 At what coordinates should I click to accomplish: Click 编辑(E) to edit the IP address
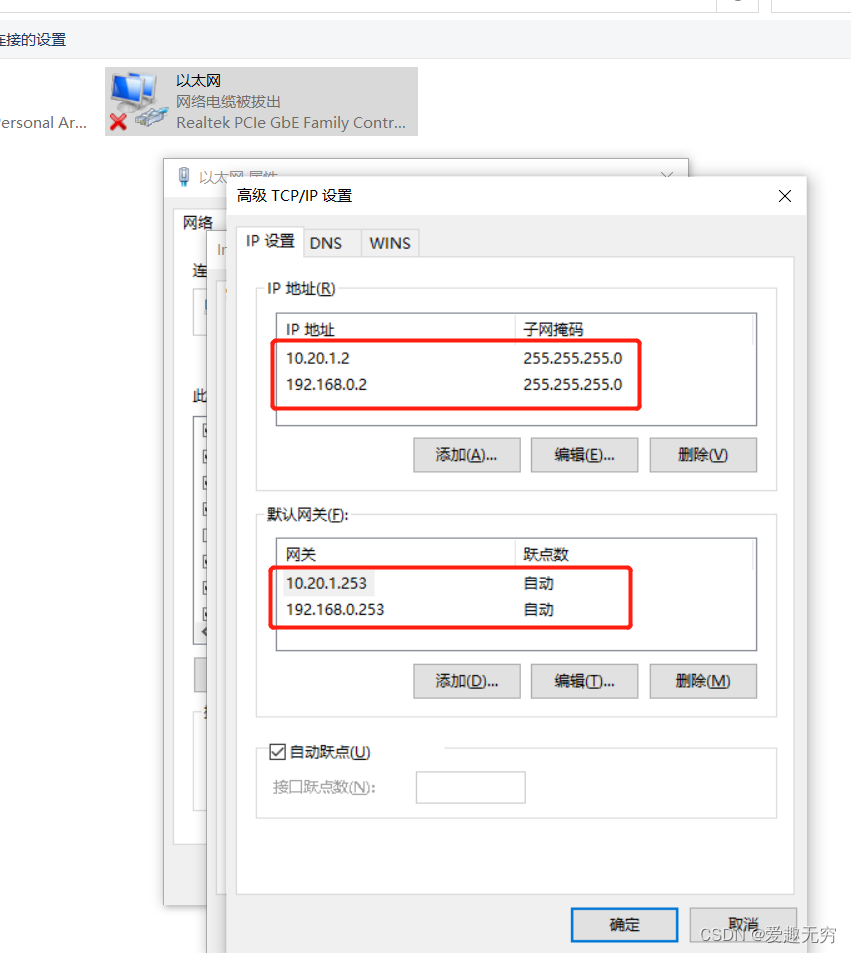click(584, 455)
